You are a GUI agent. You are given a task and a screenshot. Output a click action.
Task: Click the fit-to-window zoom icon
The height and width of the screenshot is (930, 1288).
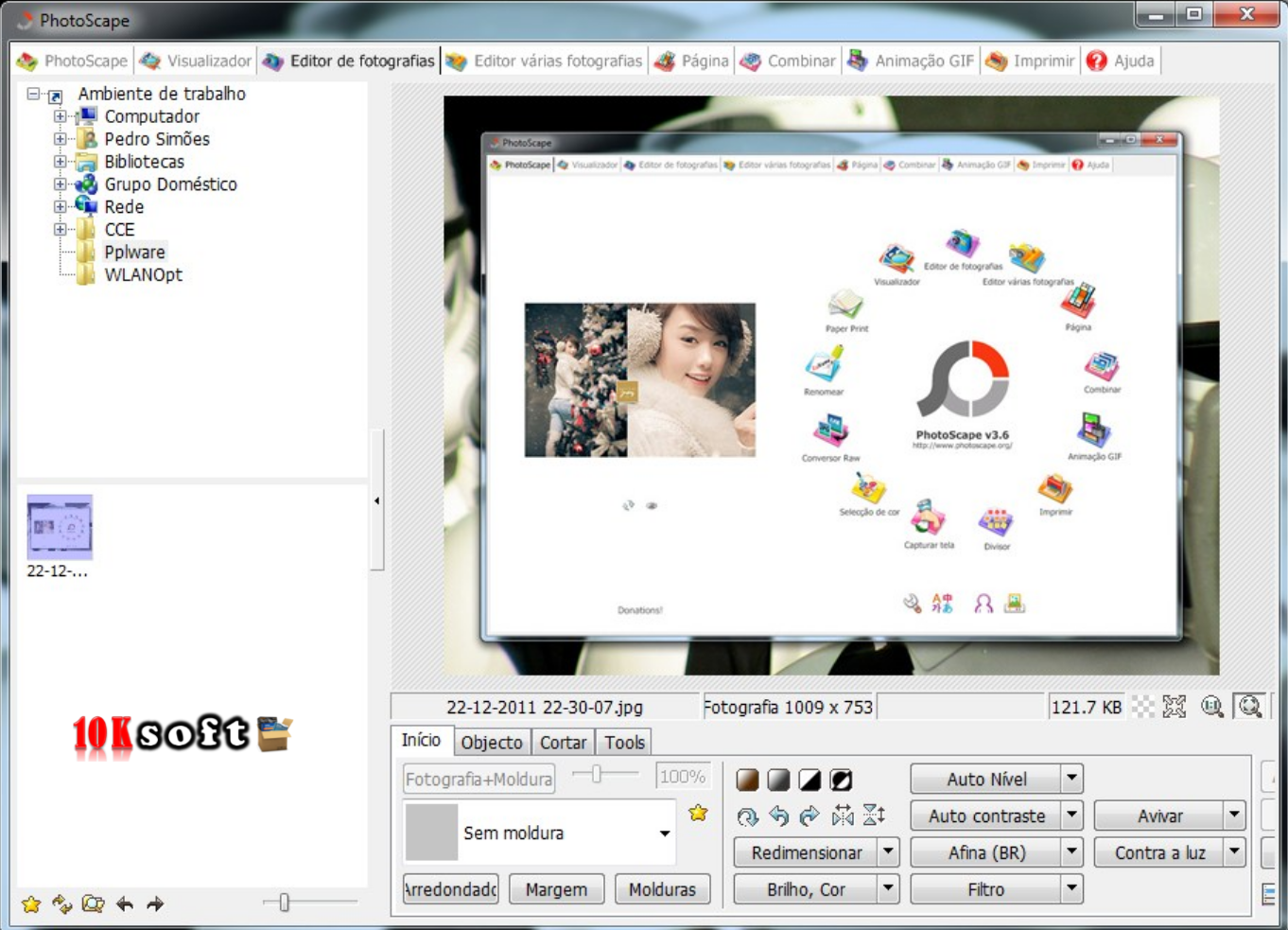[1175, 707]
